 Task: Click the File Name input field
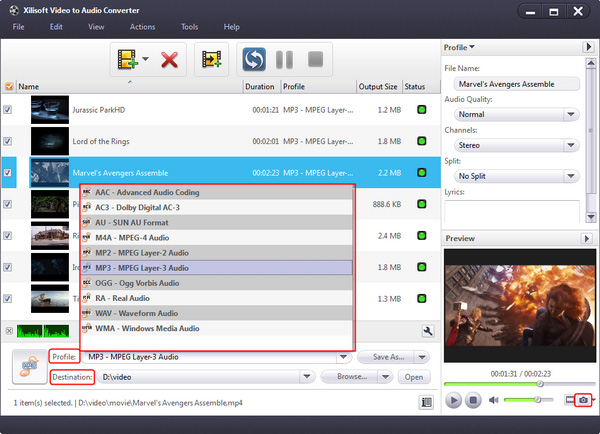pos(517,84)
